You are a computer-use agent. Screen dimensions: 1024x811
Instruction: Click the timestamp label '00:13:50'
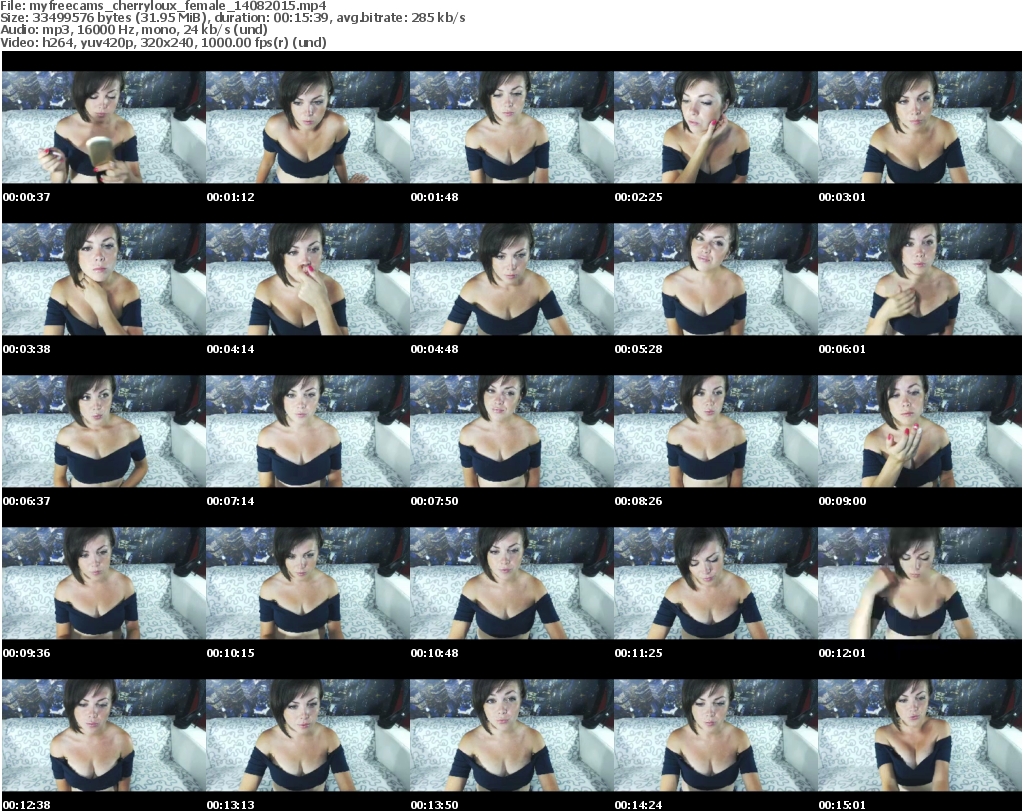click(434, 805)
